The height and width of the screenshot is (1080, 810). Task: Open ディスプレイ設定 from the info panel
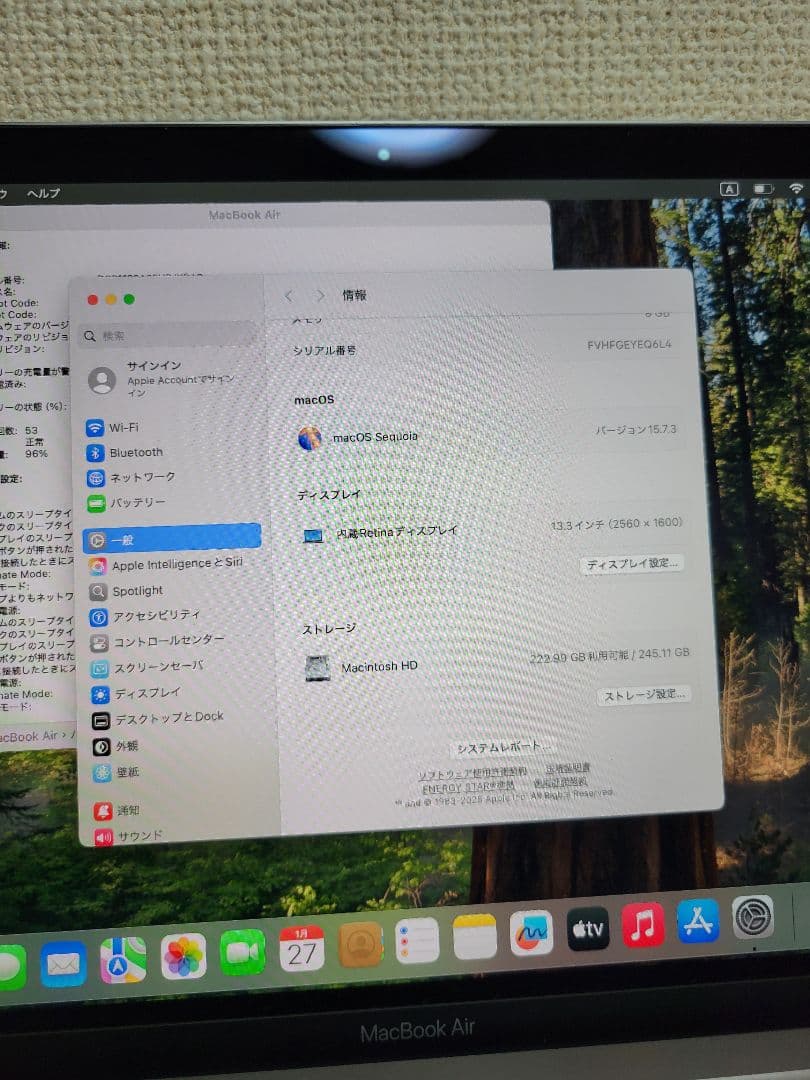(x=633, y=565)
